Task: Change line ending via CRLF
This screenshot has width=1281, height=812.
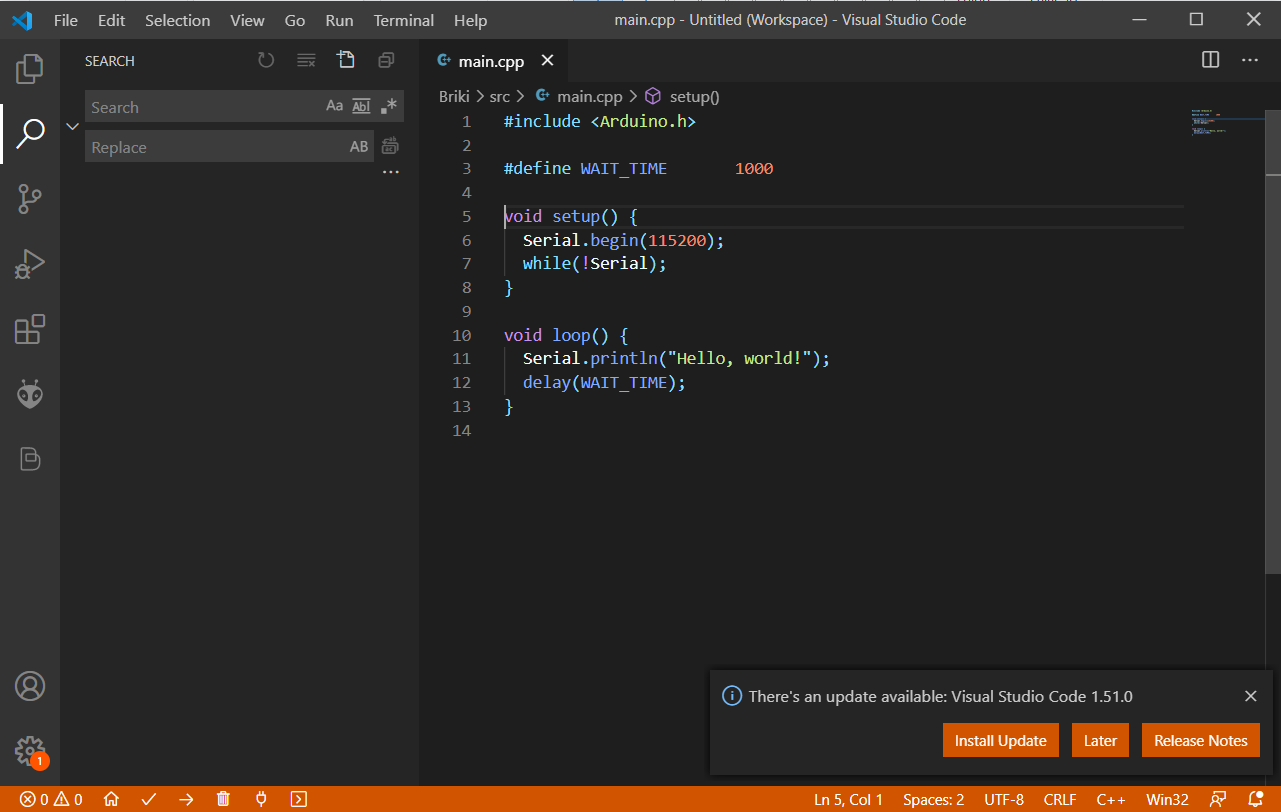Action: pyautogui.click(x=1060, y=799)
